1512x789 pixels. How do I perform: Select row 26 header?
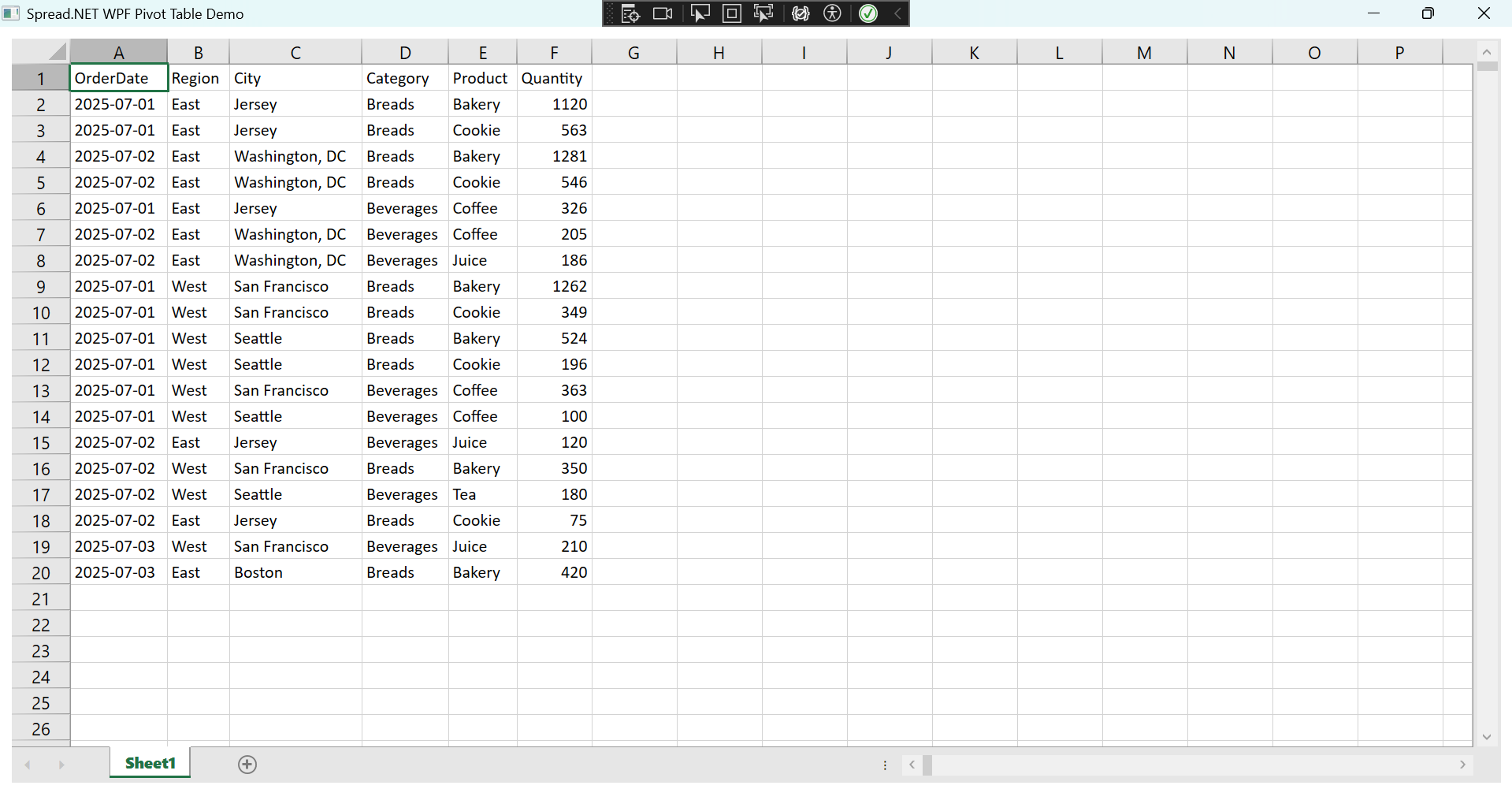pyautogui.click(x=41, y=728)
